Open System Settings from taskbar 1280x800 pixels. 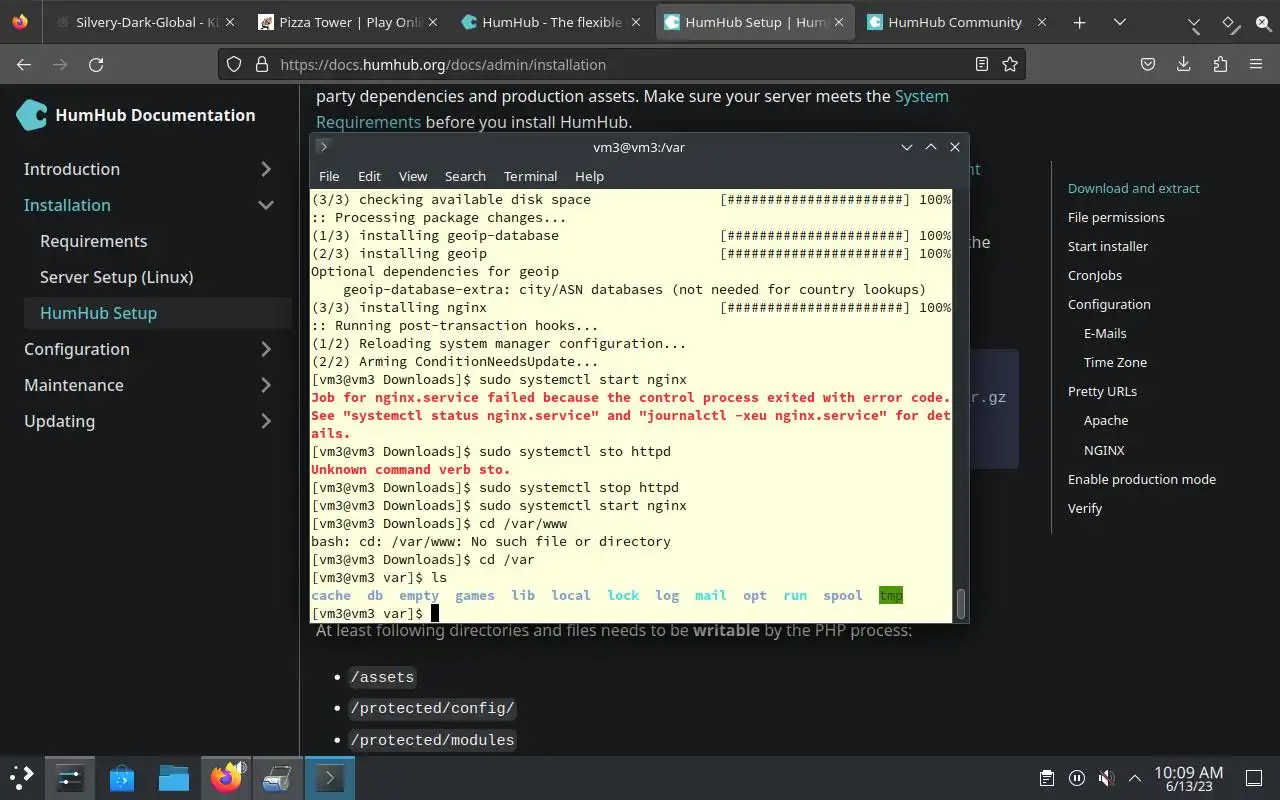point(70,777)
